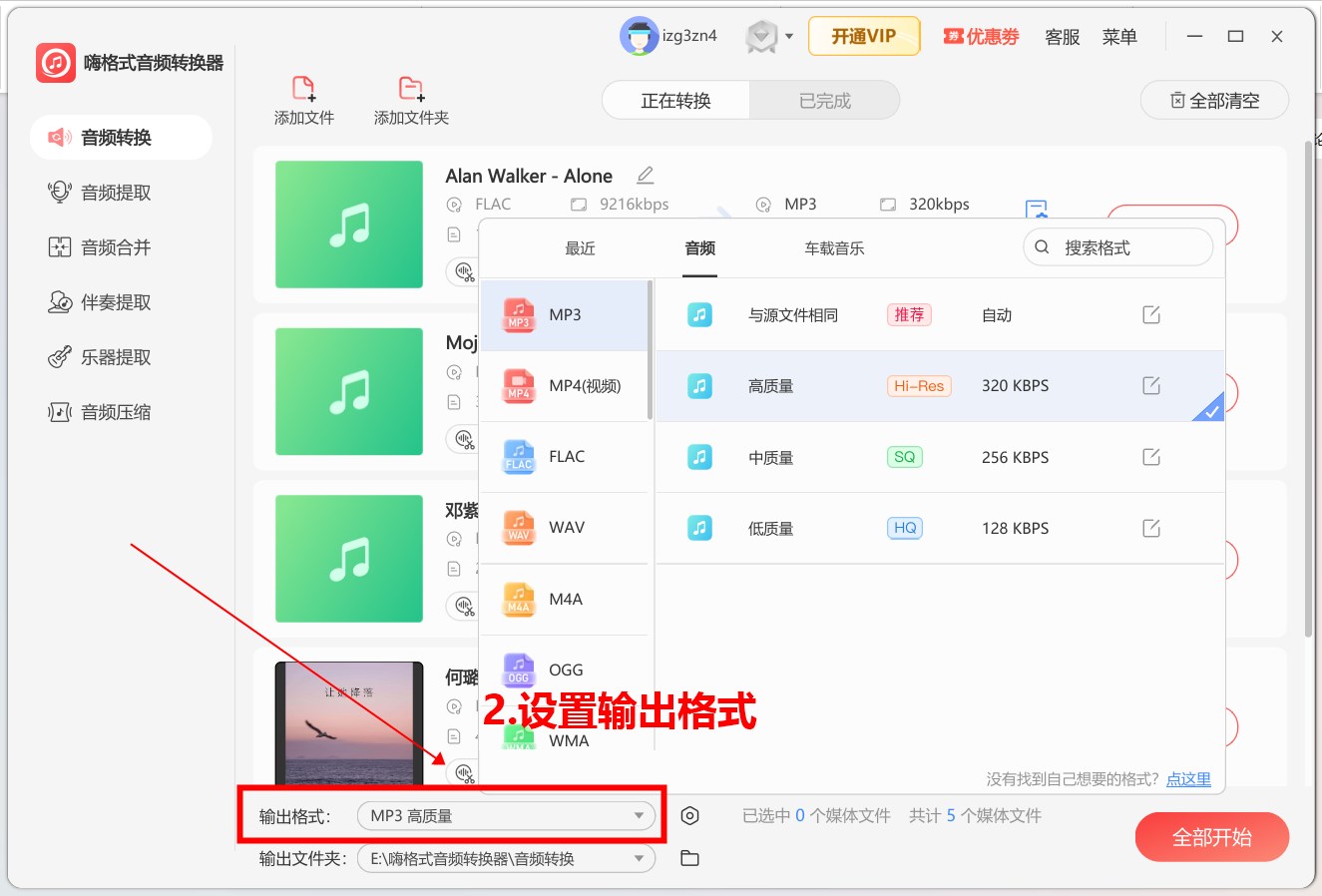Screen dimensions: 1322x896
Task: Switch to the 车载音乐 format tab
Action: [835, 248]
